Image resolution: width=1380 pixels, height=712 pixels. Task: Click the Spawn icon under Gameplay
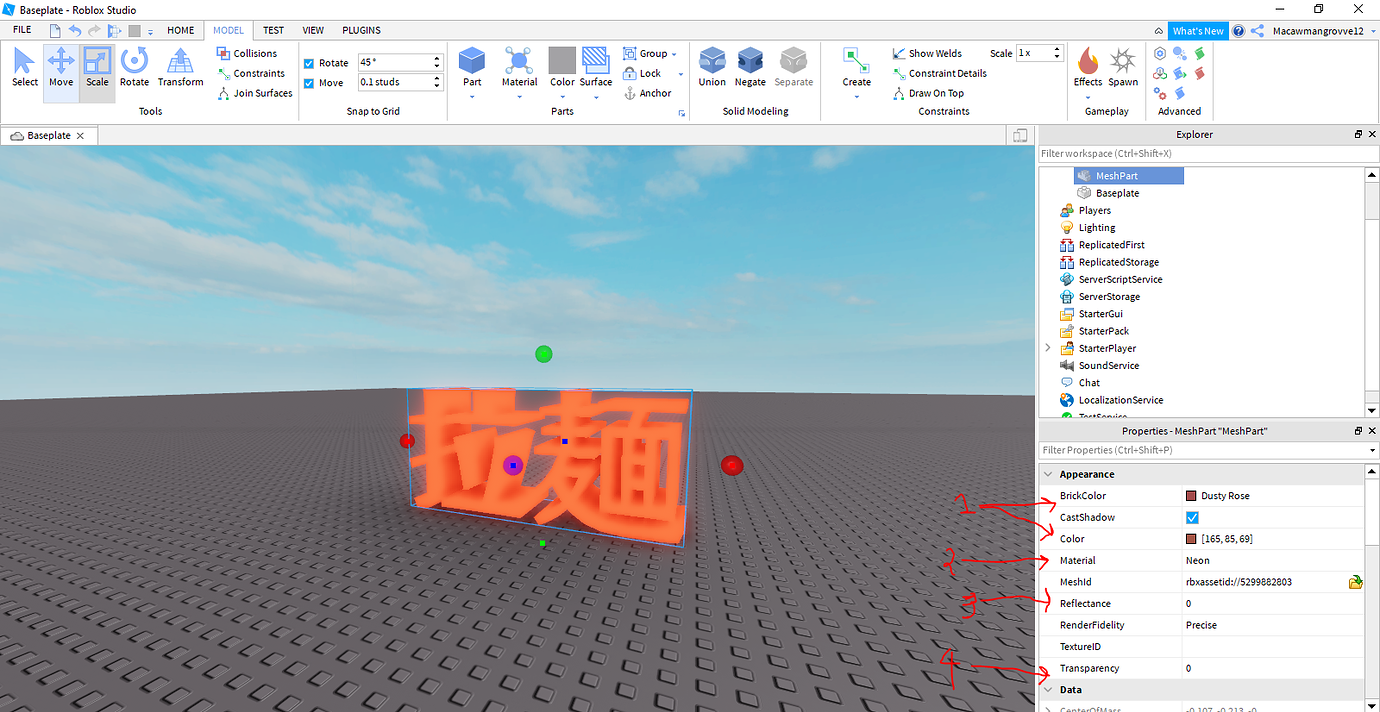pos(1123,68)
